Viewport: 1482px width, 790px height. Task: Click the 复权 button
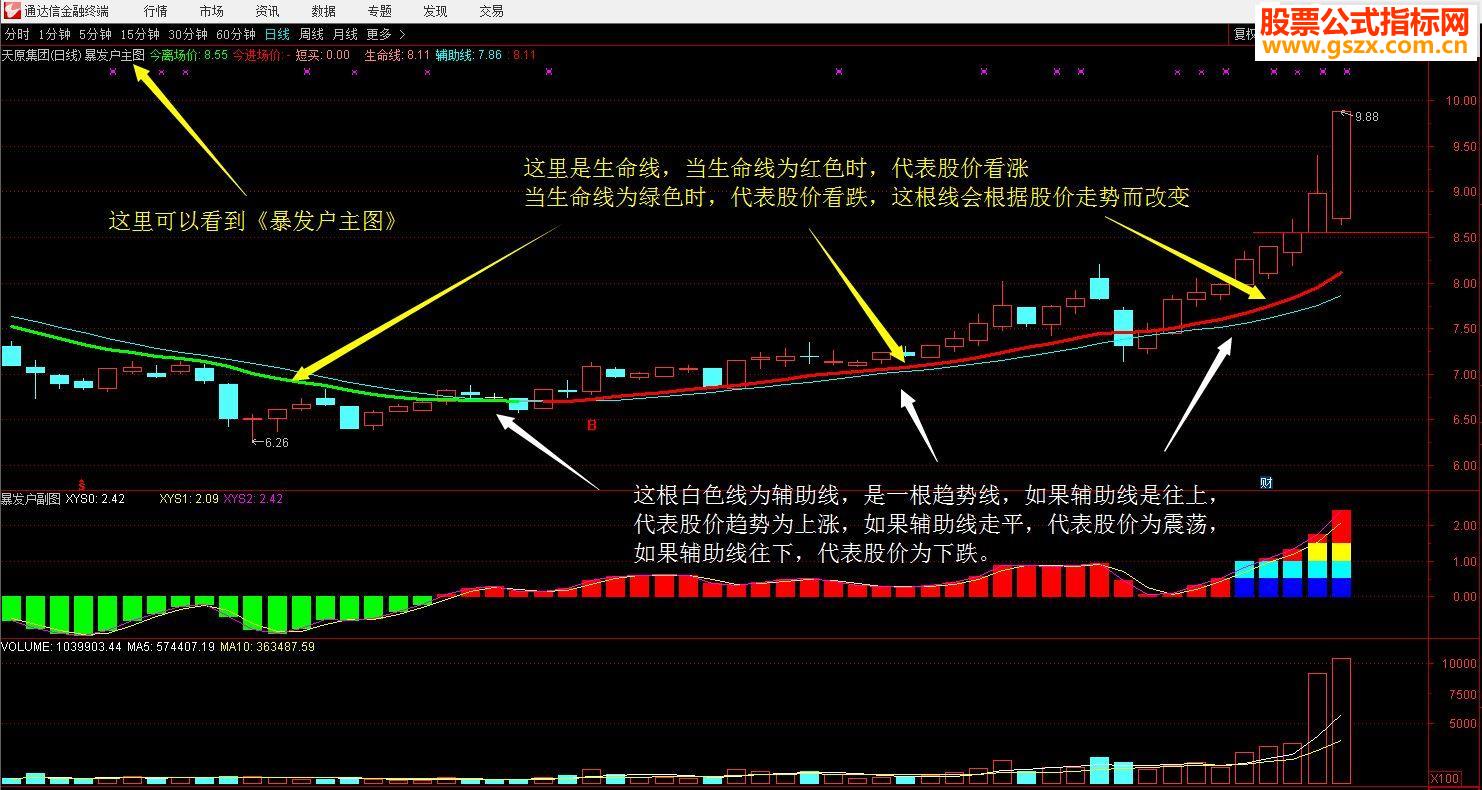(x=1244, y=34)
